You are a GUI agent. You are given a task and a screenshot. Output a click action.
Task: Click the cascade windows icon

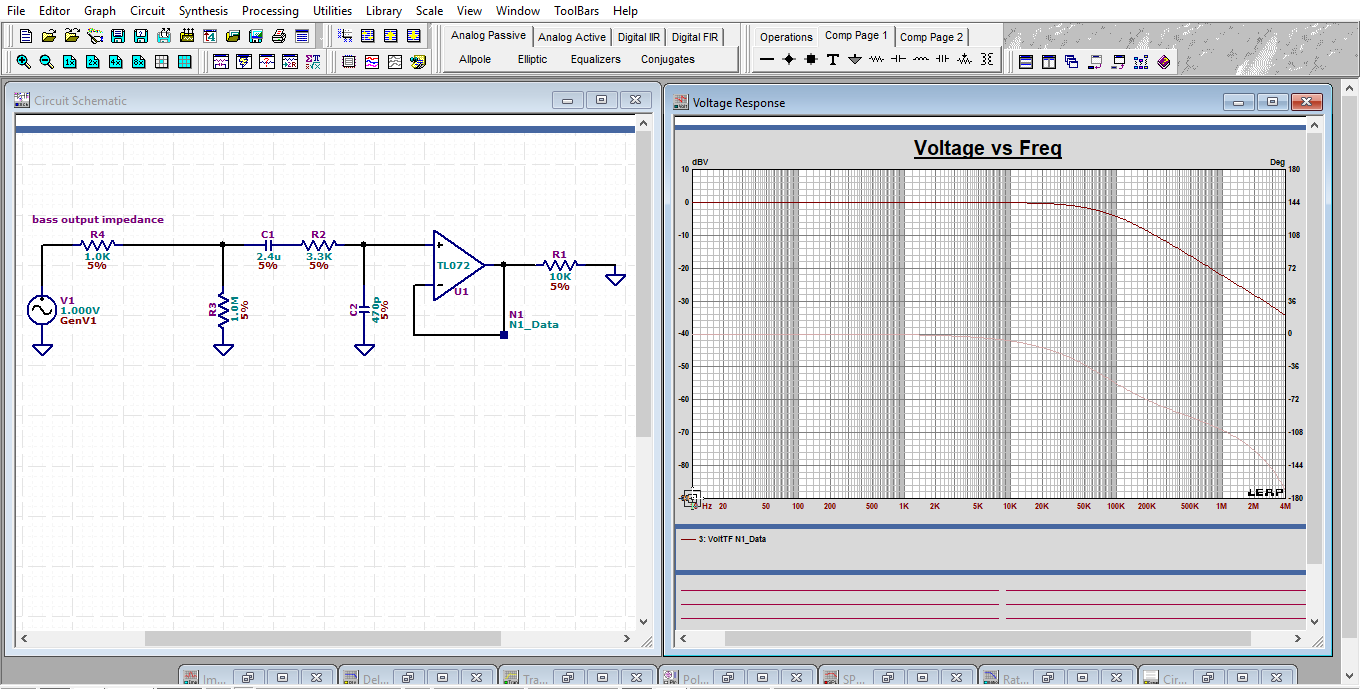point(1071,62)
